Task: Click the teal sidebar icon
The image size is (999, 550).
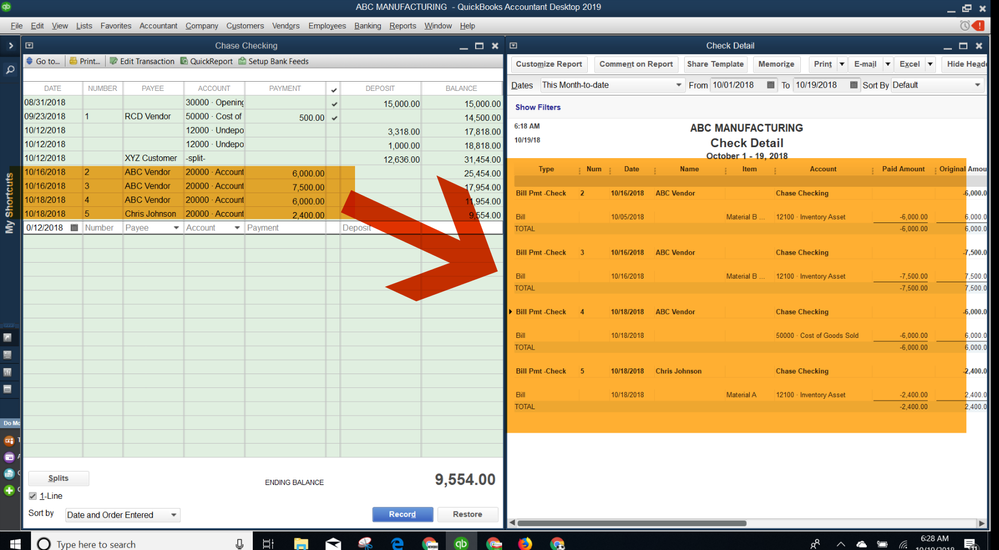Action: tap(9, 474)
